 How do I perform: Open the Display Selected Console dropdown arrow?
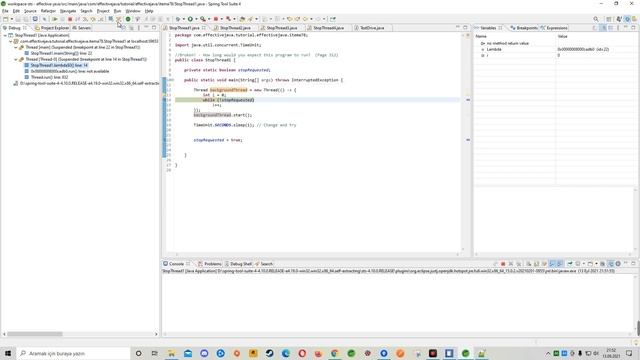pyautogui.click(x=584, y=264)
